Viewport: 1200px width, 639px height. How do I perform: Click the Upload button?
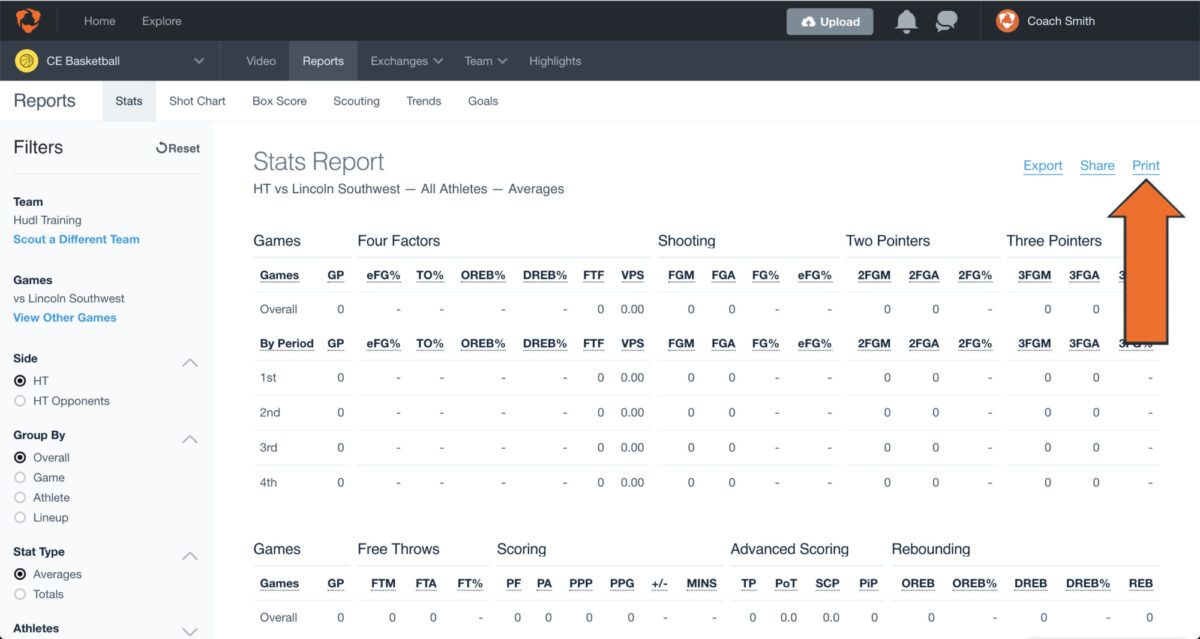click(830, 21)
